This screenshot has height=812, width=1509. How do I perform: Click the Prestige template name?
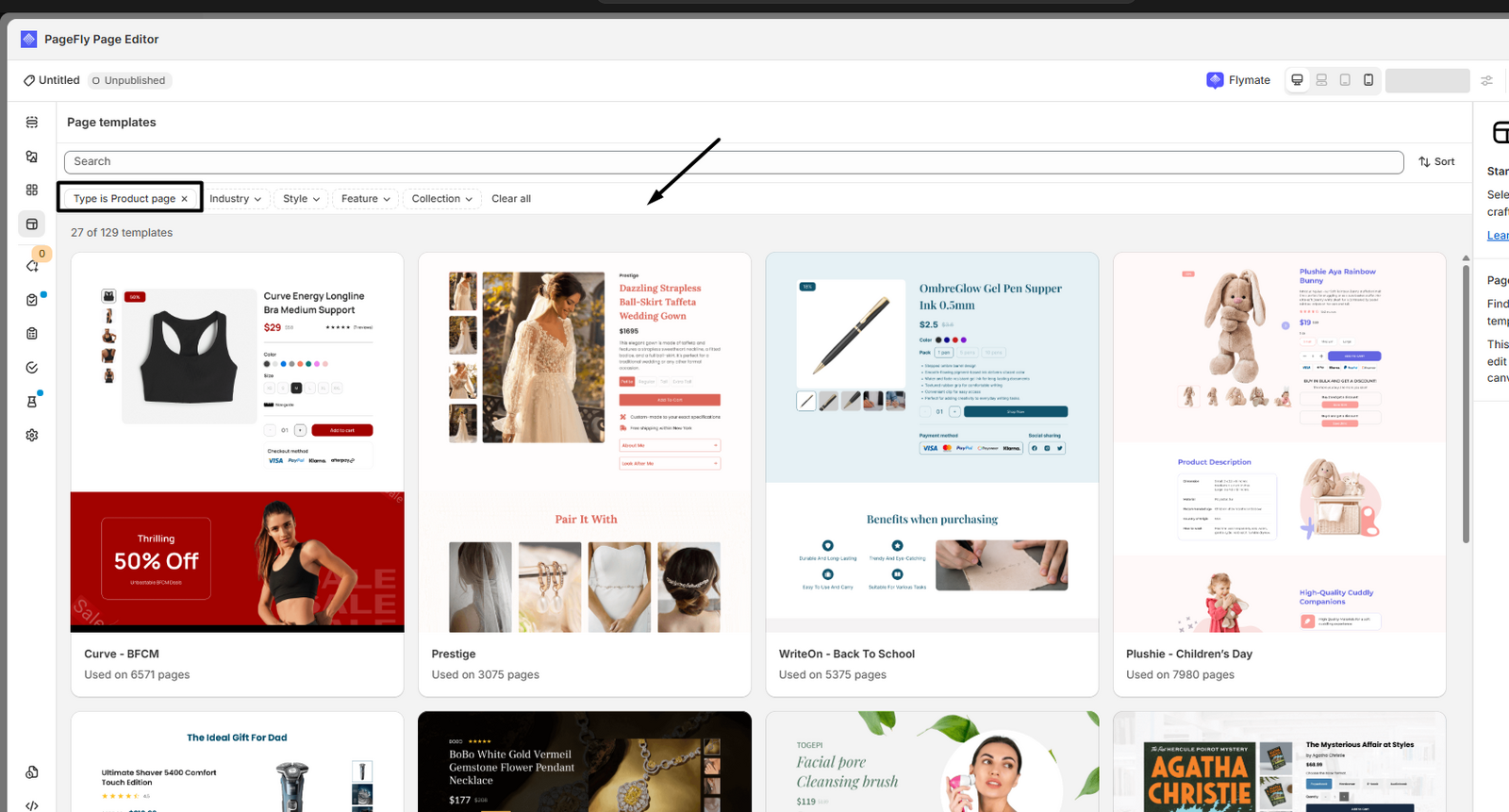coord(454,655)
